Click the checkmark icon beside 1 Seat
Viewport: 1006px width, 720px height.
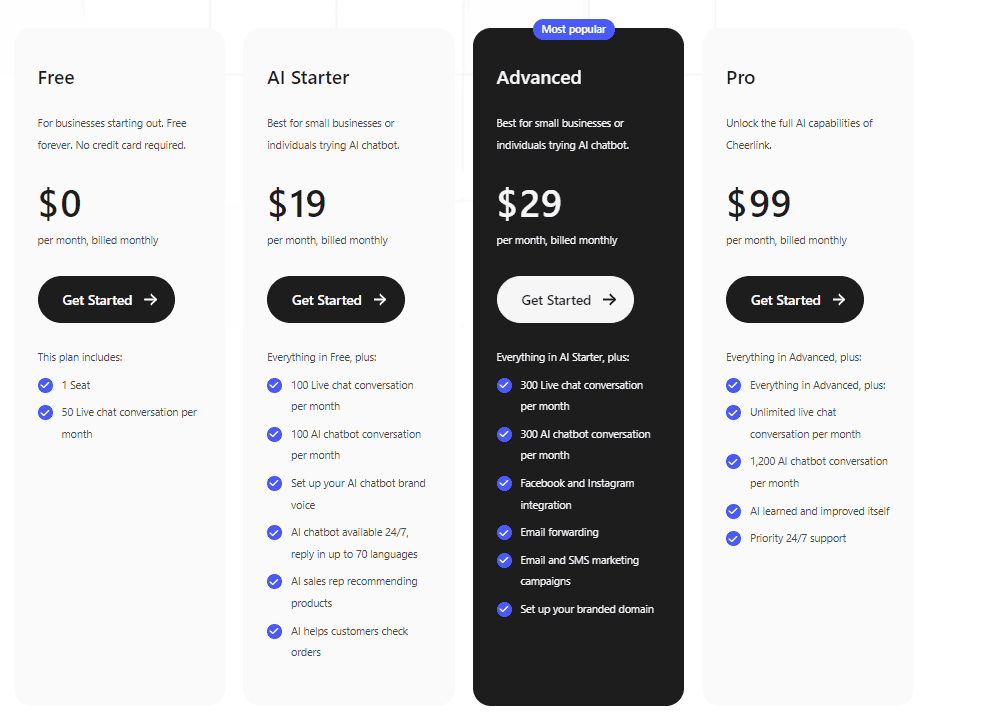[44, 385]
